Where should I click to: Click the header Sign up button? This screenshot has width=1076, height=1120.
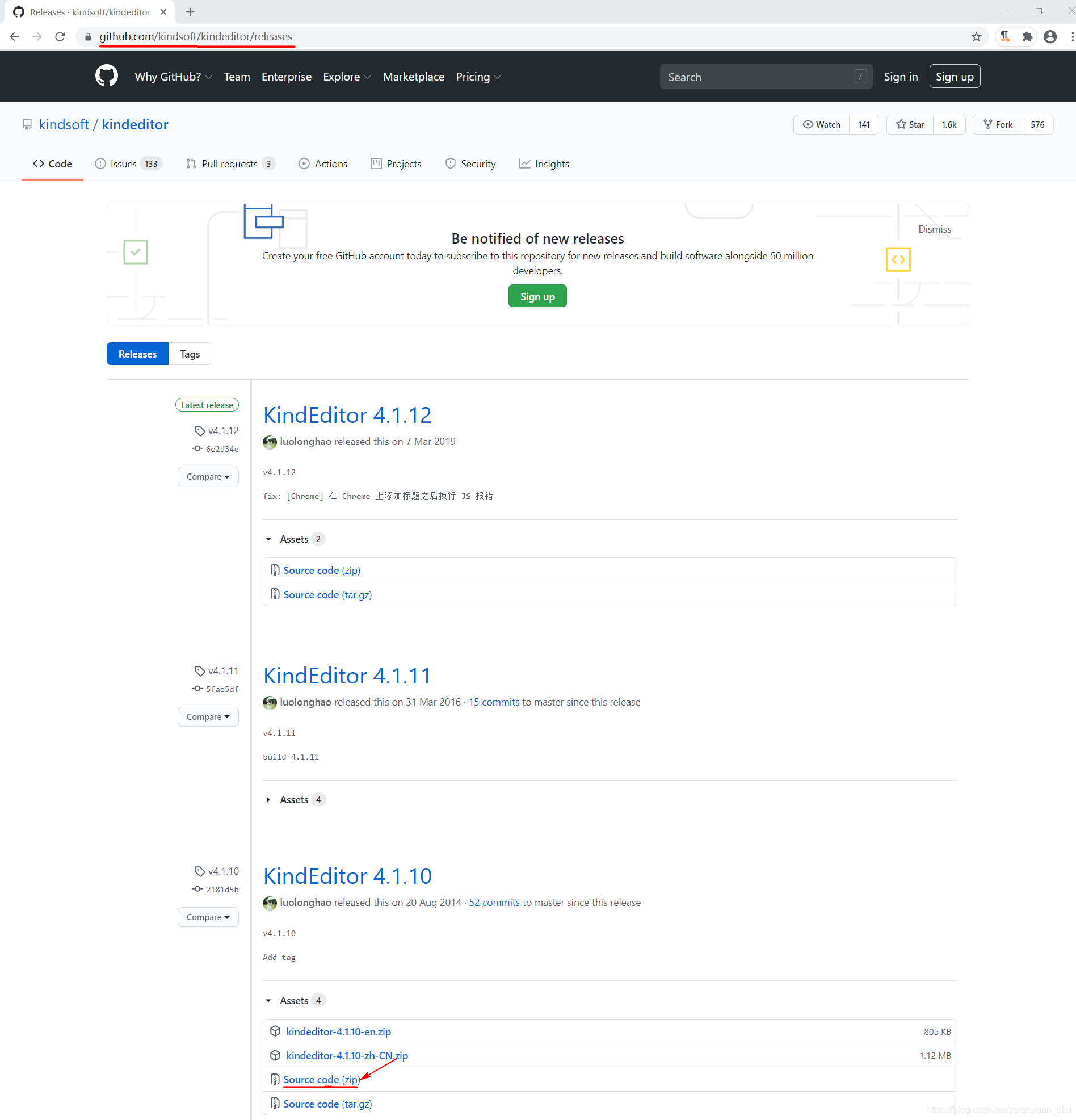955,77
